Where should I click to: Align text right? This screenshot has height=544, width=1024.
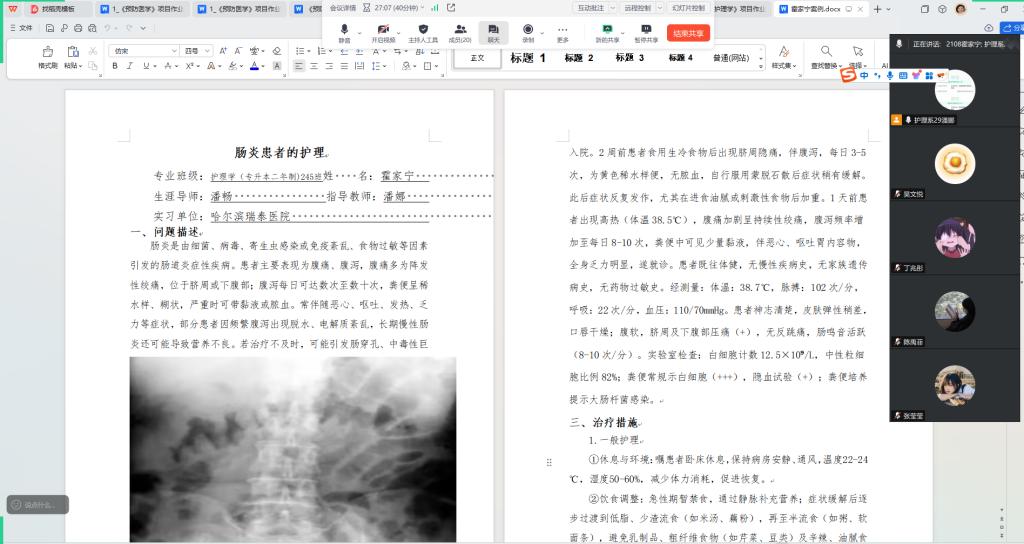click(x=329, y=66)
